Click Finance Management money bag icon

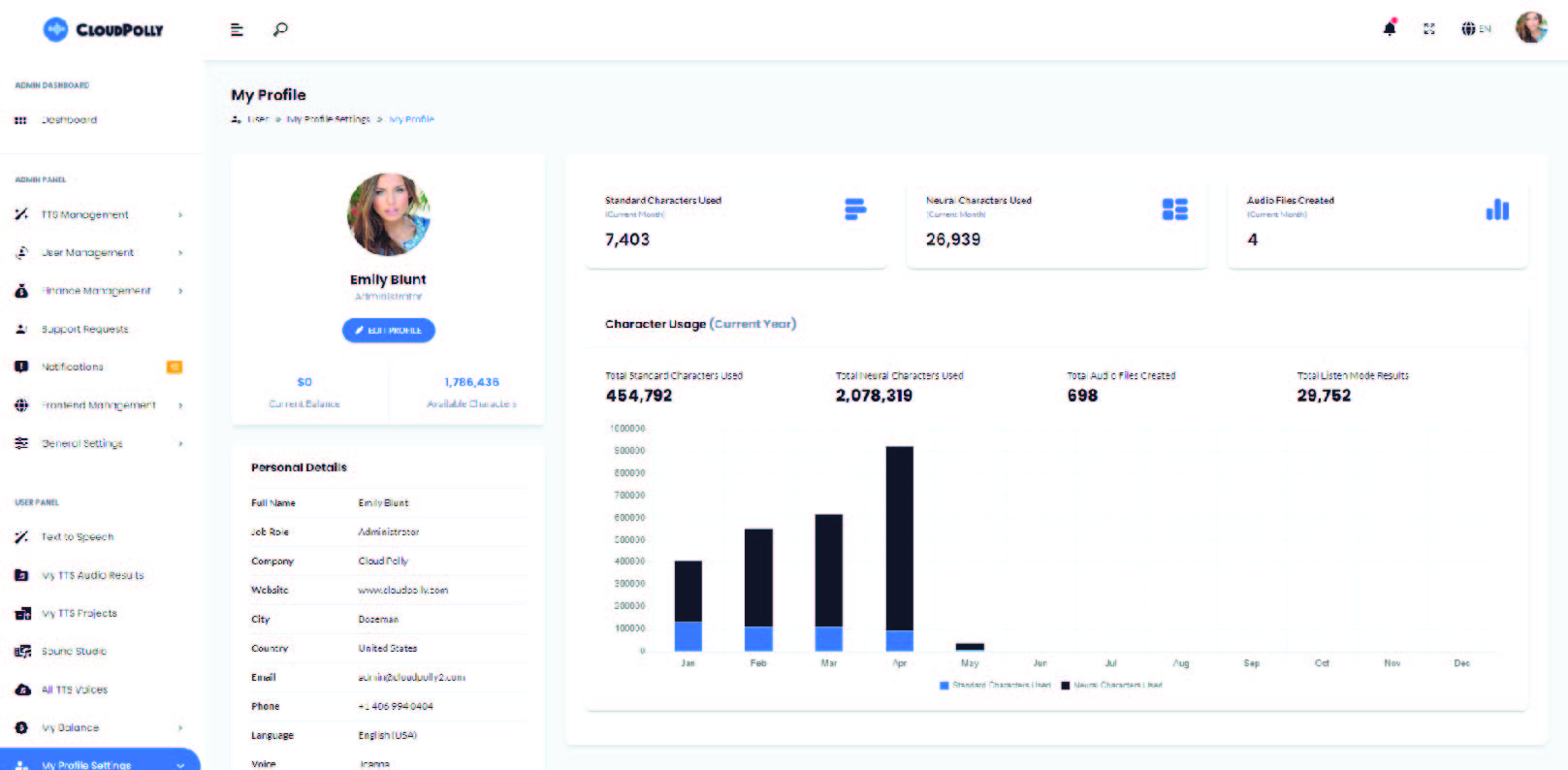(21, 290)
